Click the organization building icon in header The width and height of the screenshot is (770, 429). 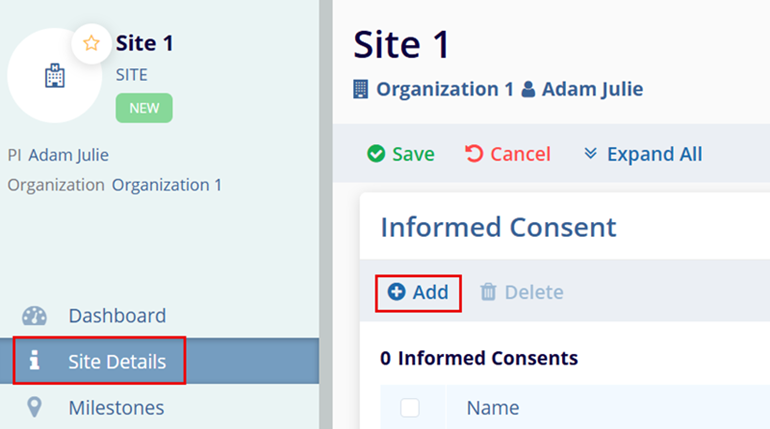tap(361, 89)
